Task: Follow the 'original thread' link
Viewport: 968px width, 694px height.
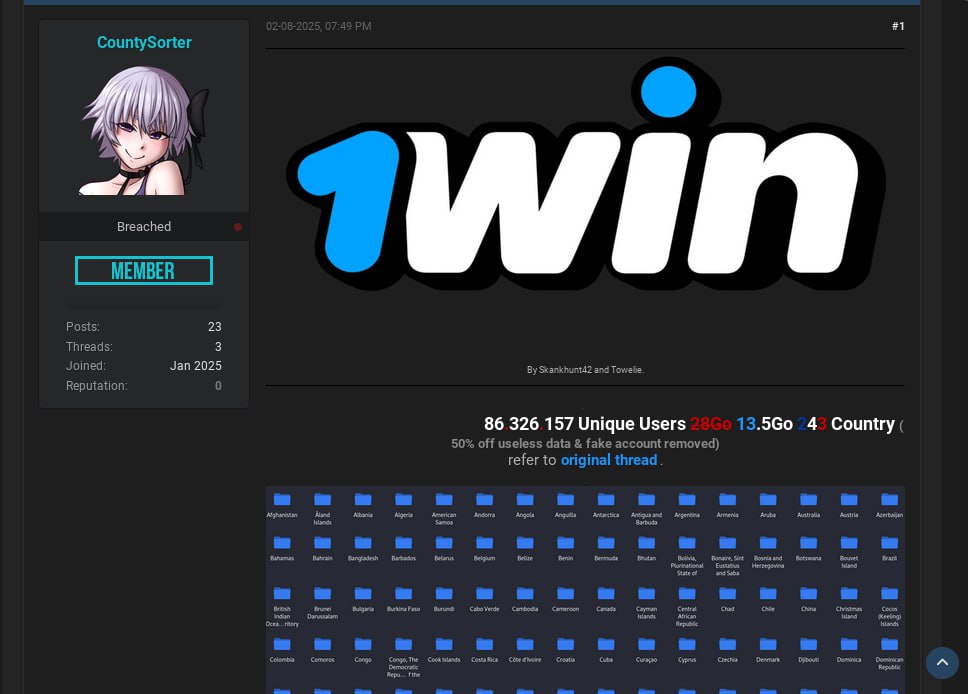Action: [609, 460]
